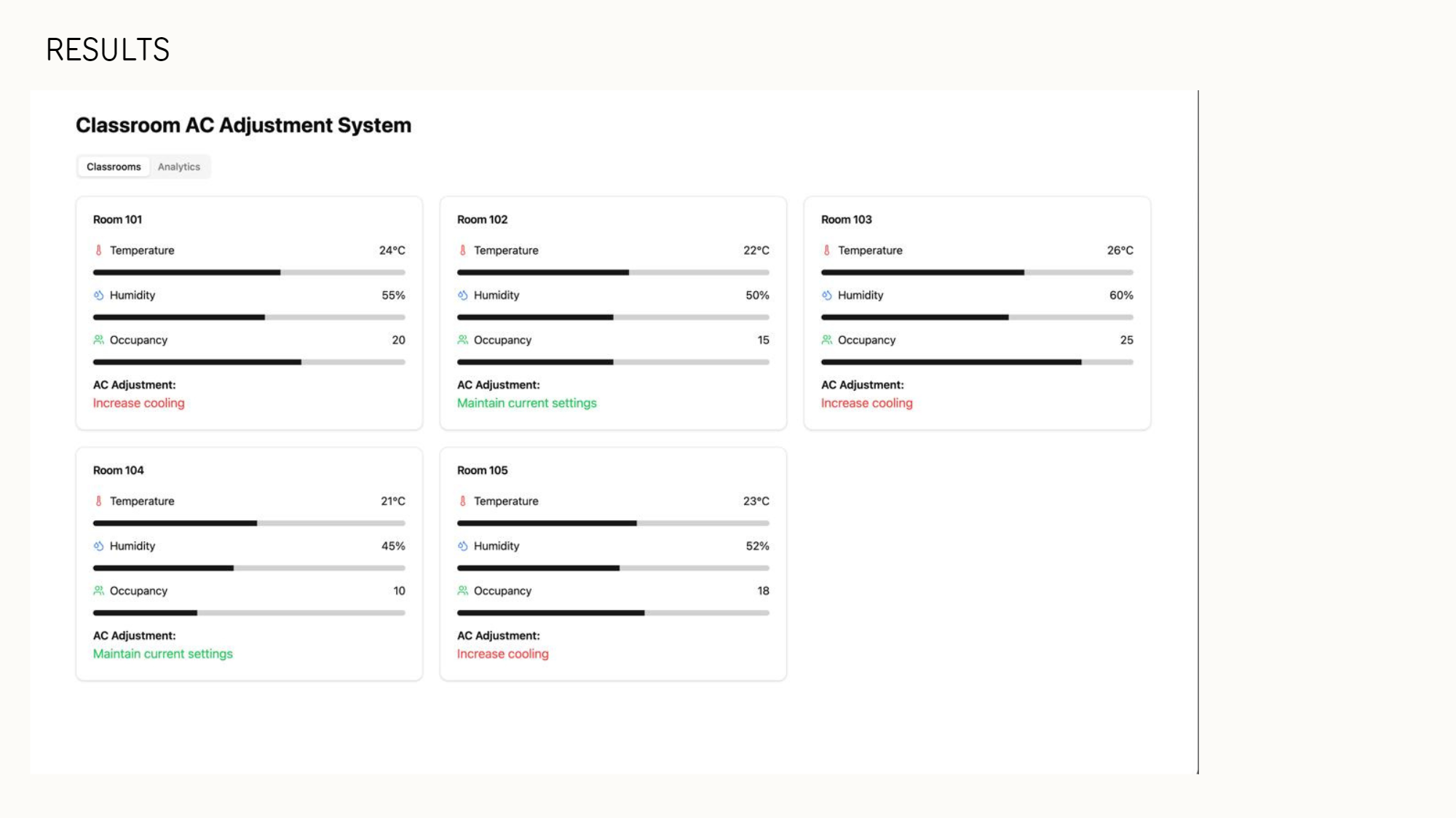
Task: Click Room 101 Increase cooling text
Action: 139,403
